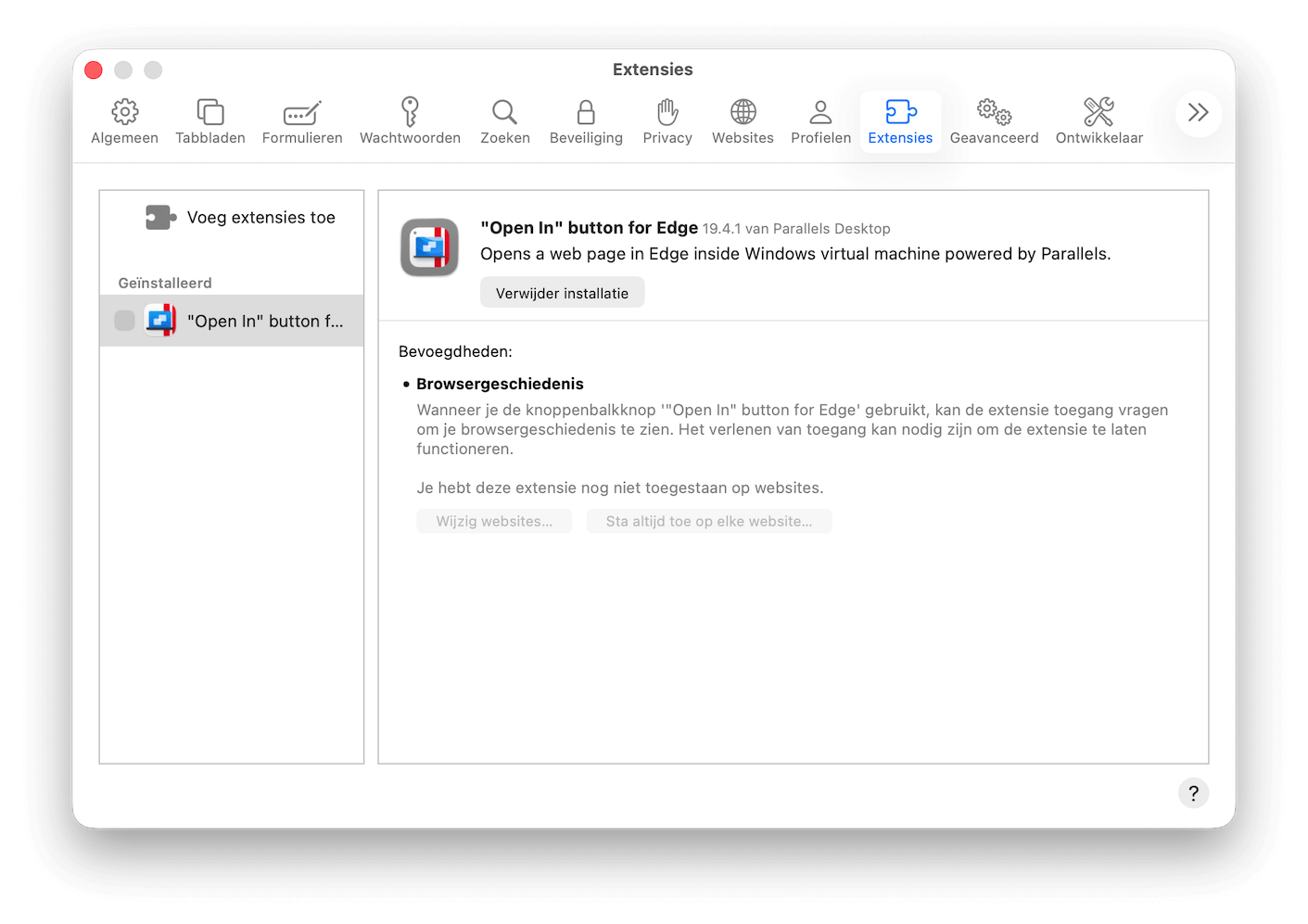Viewport: 1308px width, 924px height.
Task: Click the Parallels icon in the extension list
Action: pos(160,321)
